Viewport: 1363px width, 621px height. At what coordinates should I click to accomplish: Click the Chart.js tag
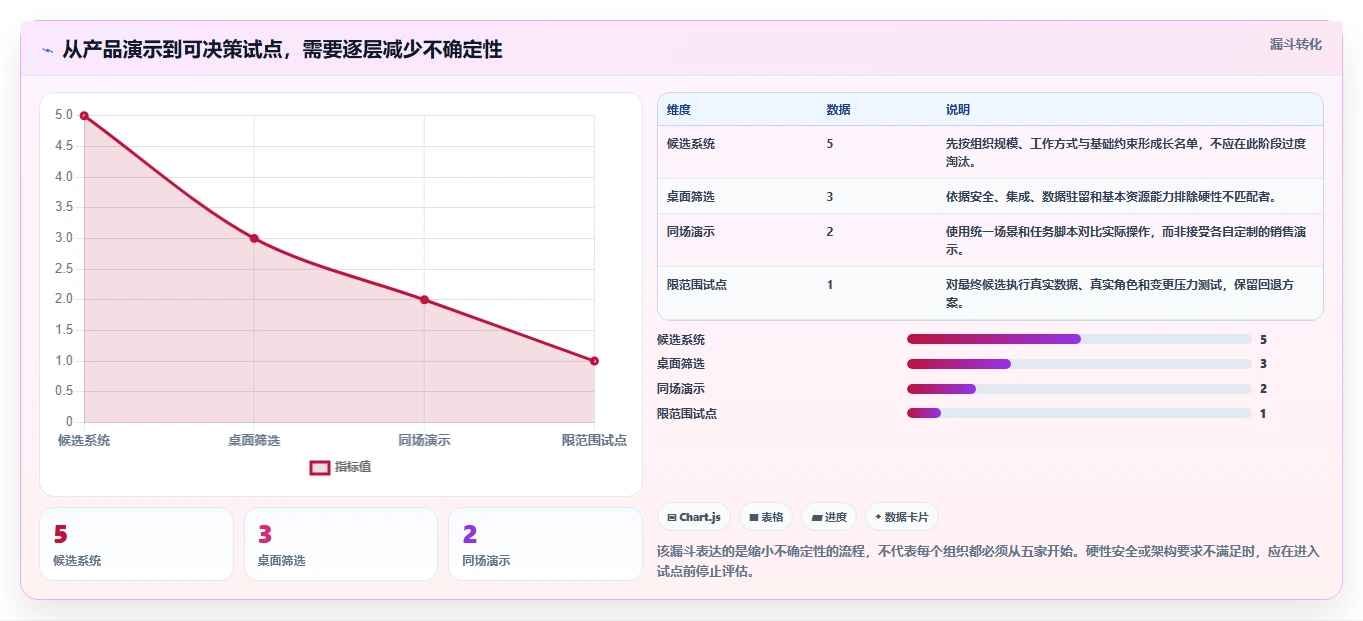click(693, 517)
